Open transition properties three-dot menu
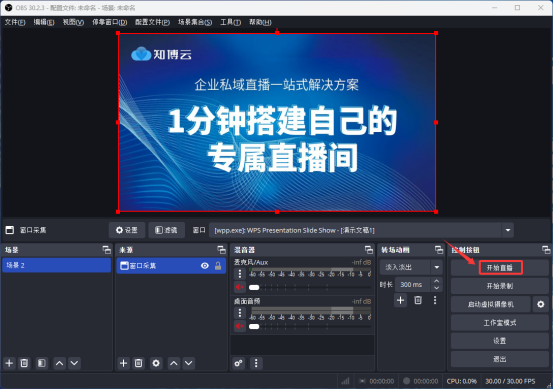553x390 pixels. click(x=435, y=300)
